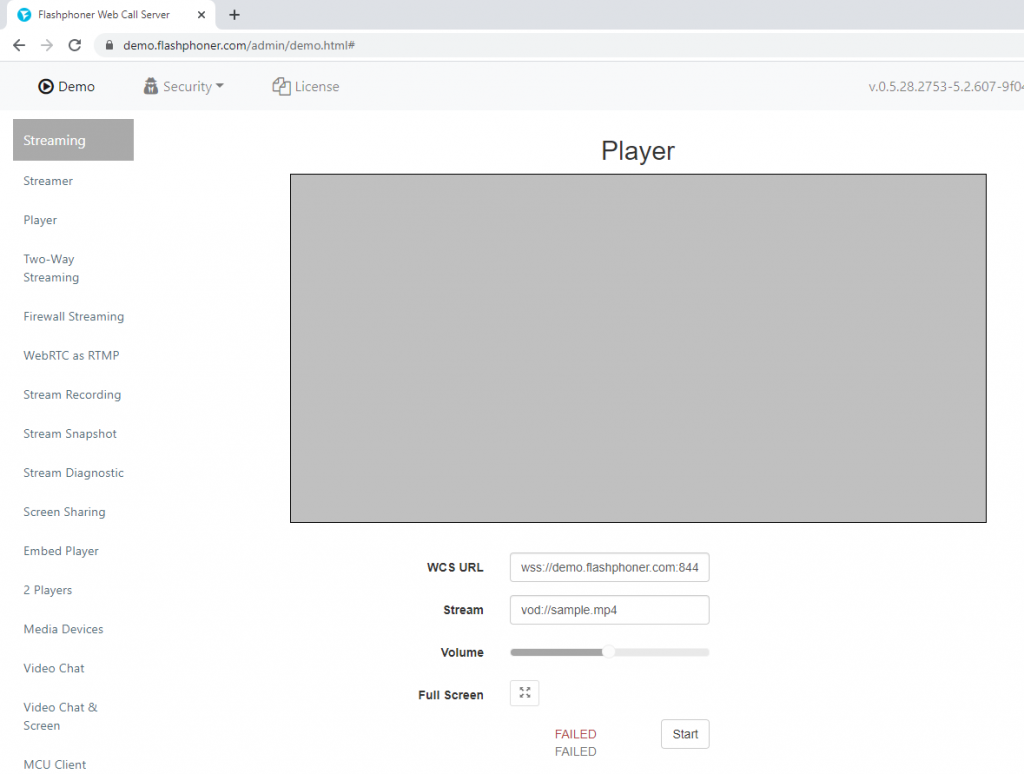The image size is (1024, 774).
Task: Open the MCU Client example
Action: pos(55,765)
